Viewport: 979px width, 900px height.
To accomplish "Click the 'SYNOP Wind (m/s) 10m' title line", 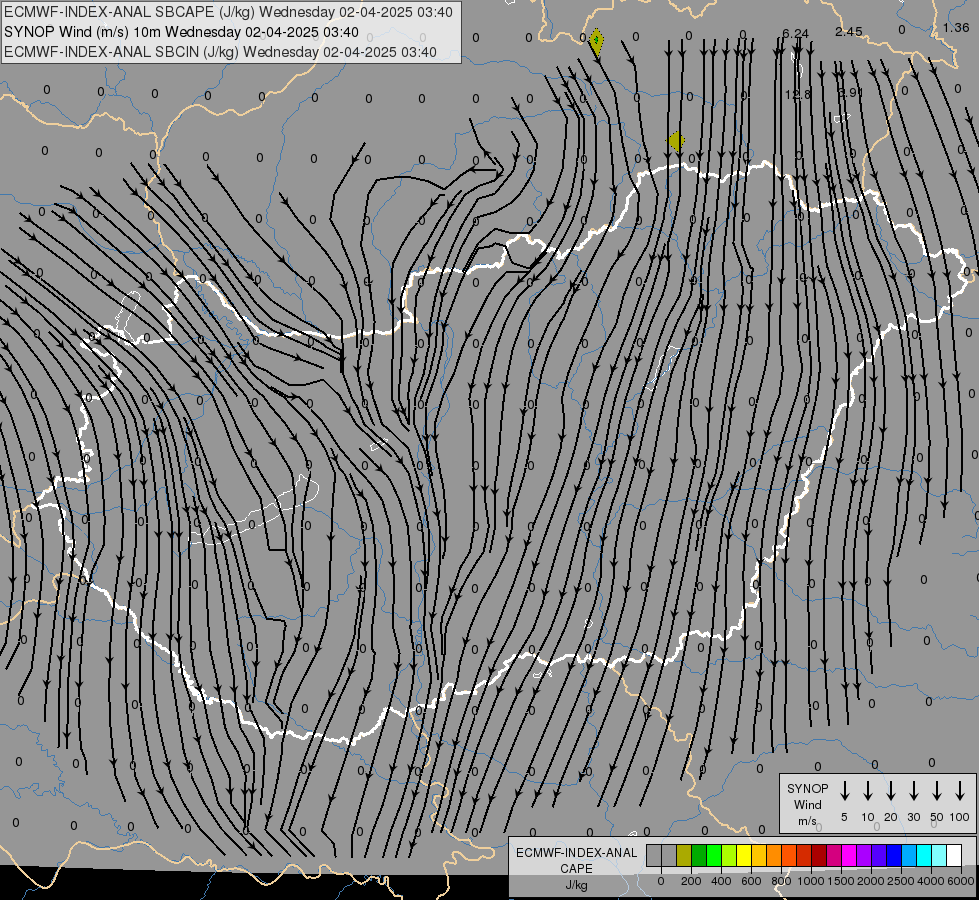I will (x=181, y=32).
